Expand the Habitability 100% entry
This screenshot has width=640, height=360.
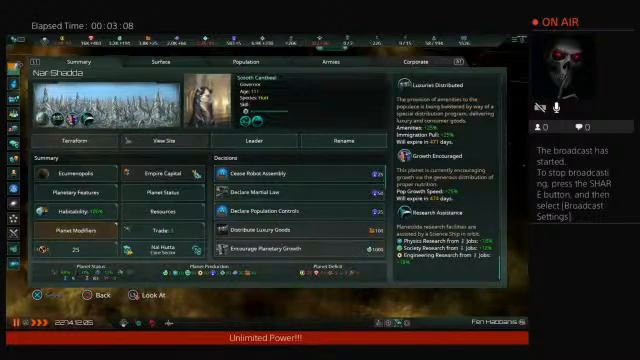tap(76, 211)
